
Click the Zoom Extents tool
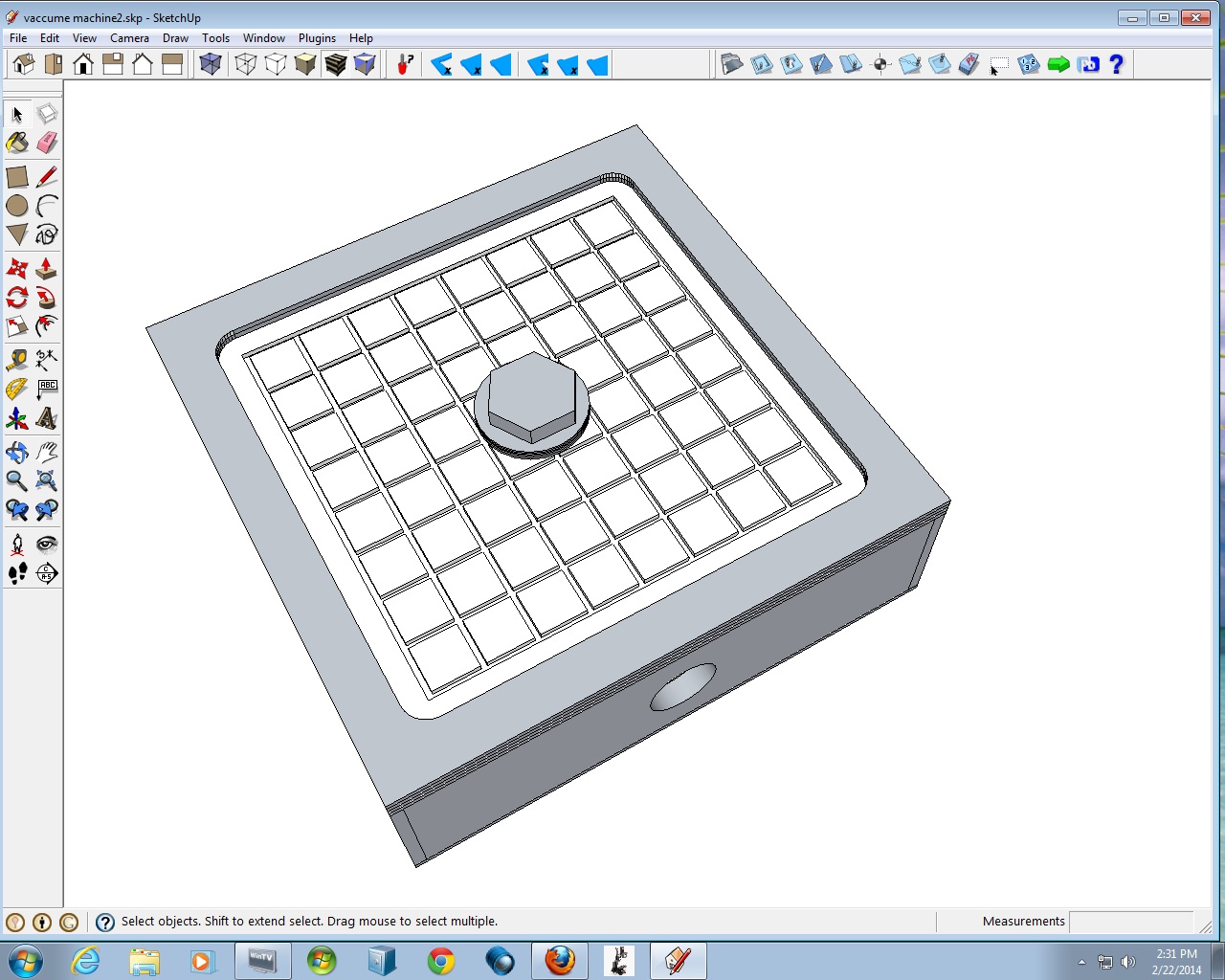[47, 480]
